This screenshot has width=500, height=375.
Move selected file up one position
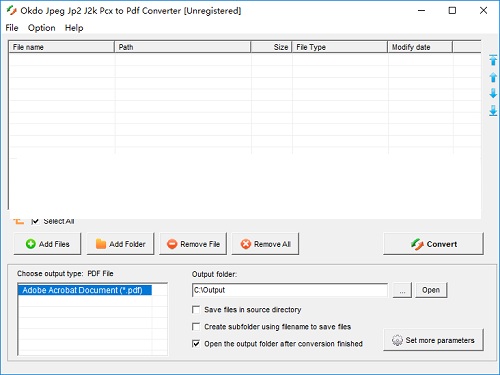click(493, 77)
